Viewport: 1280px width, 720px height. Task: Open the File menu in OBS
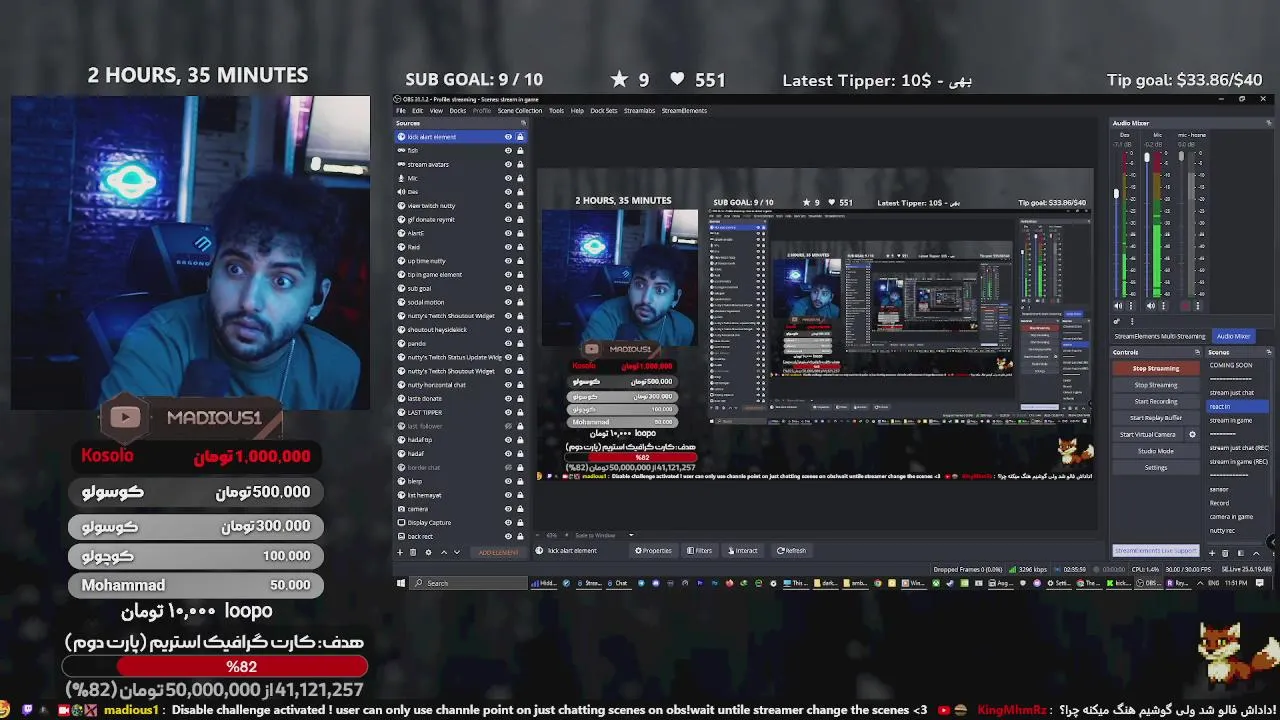coord(401,111)
